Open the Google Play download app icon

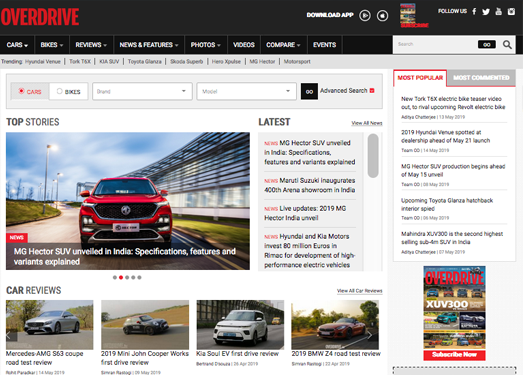365,15
